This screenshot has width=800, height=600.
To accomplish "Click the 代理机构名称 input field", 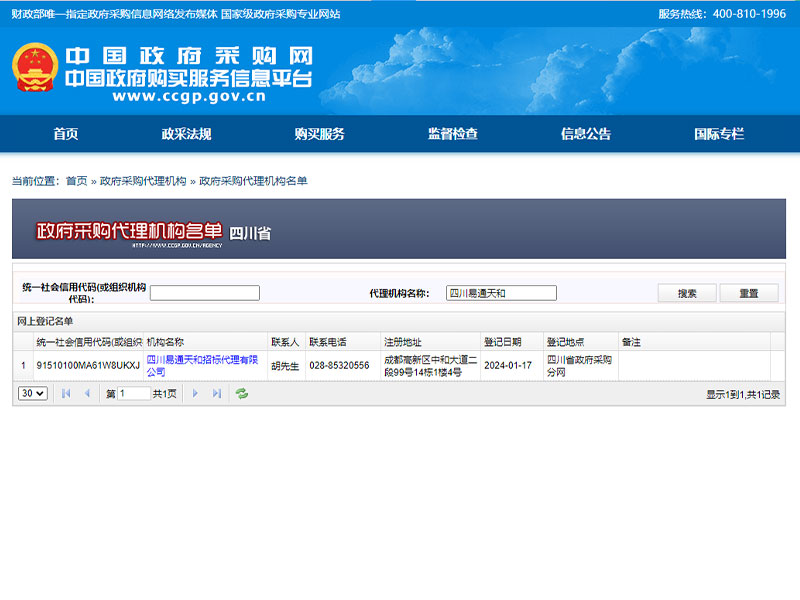I will (502, 292).
